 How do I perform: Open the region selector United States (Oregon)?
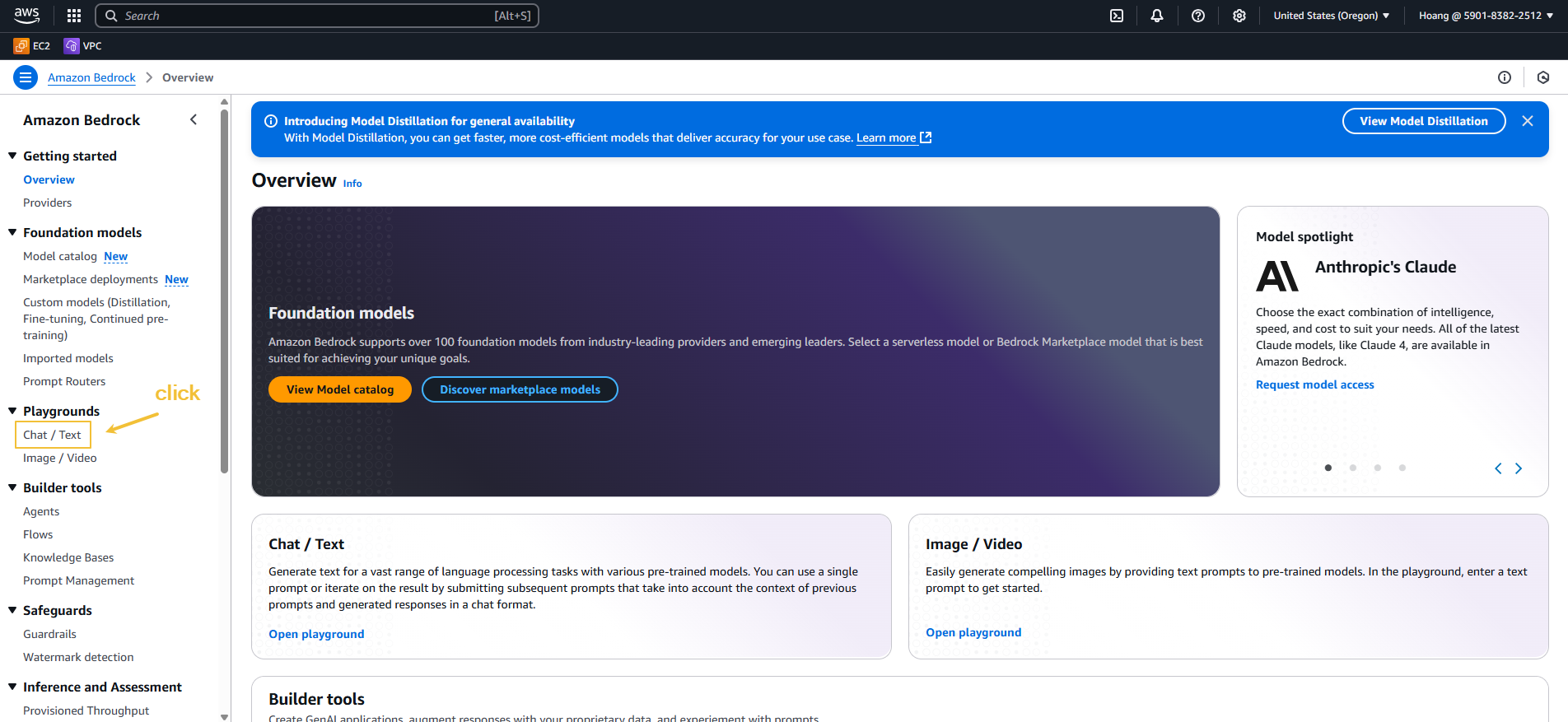click(1332, 16)
